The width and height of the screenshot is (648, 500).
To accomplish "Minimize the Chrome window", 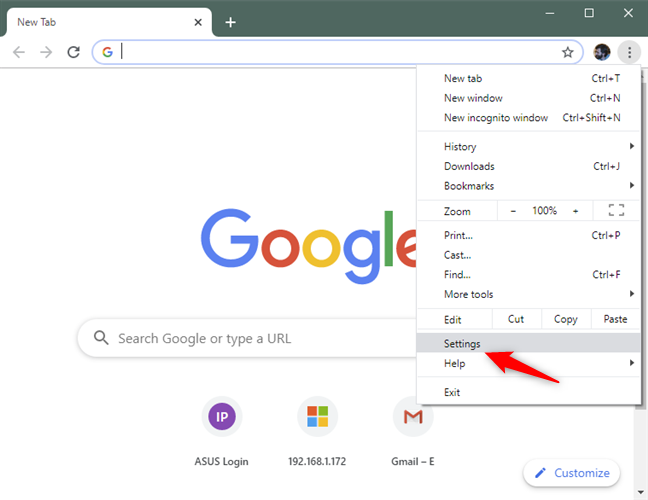I will [x=549, y=13].
